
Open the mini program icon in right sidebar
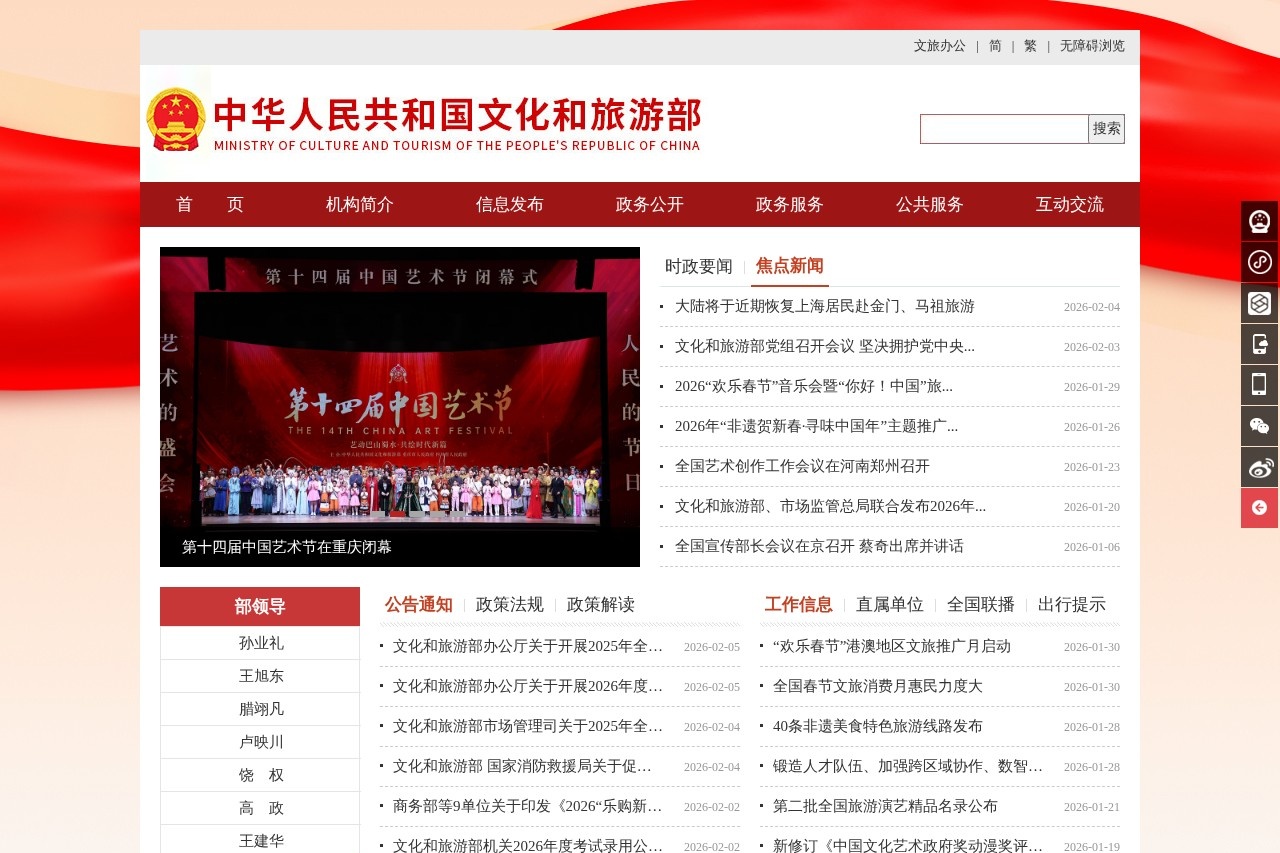pos(1259,262)
